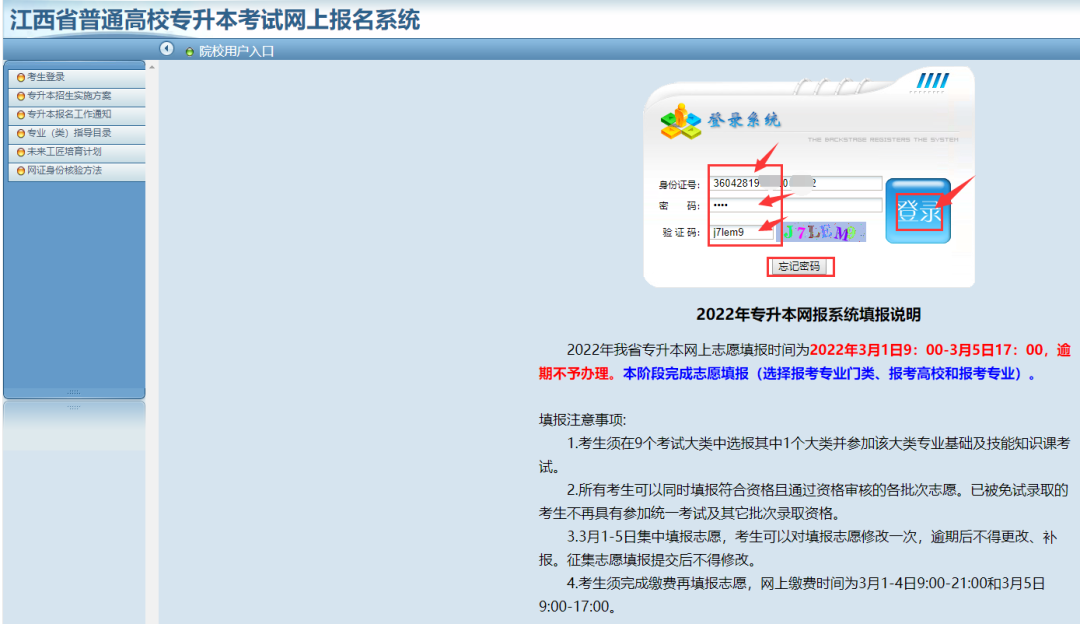Viewport: 1080px width, 624px height.
Task: Click the icon next to 专升本报名工作通知
Action: 21,115
